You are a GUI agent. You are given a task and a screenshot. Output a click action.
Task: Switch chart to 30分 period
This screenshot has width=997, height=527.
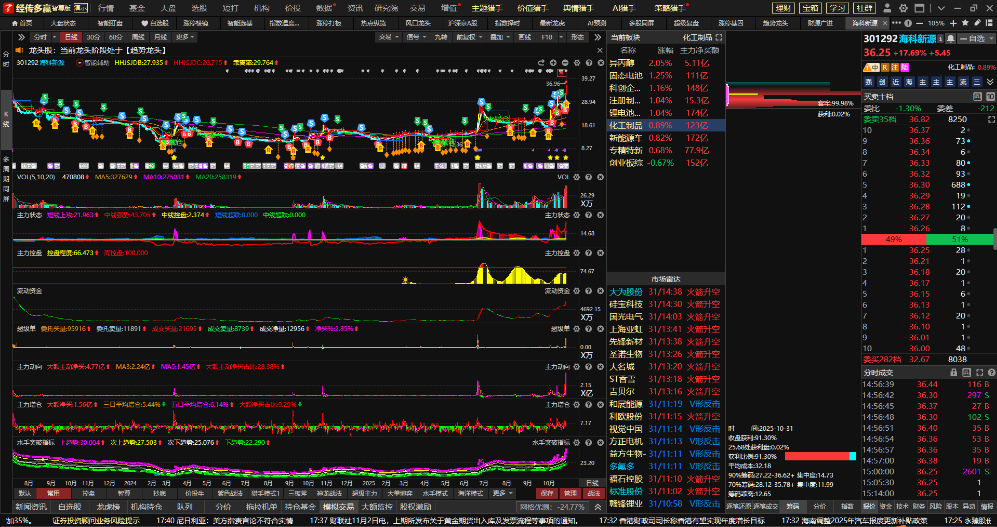(x=92, y=37)
